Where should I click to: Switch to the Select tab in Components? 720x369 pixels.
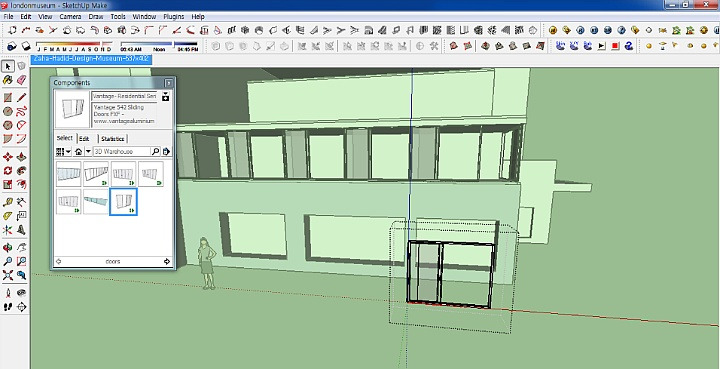click(x=65, y=138)
